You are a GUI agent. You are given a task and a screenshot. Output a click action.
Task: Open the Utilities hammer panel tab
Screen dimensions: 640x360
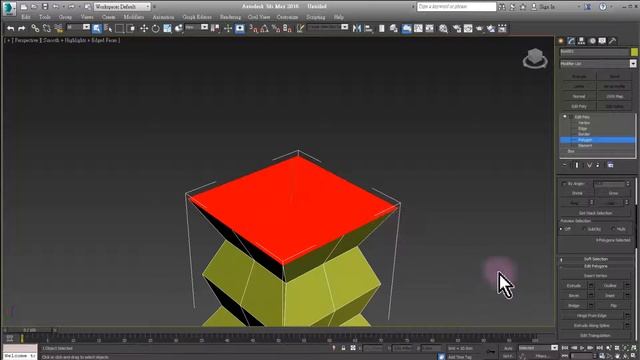[x=612, y=41]
